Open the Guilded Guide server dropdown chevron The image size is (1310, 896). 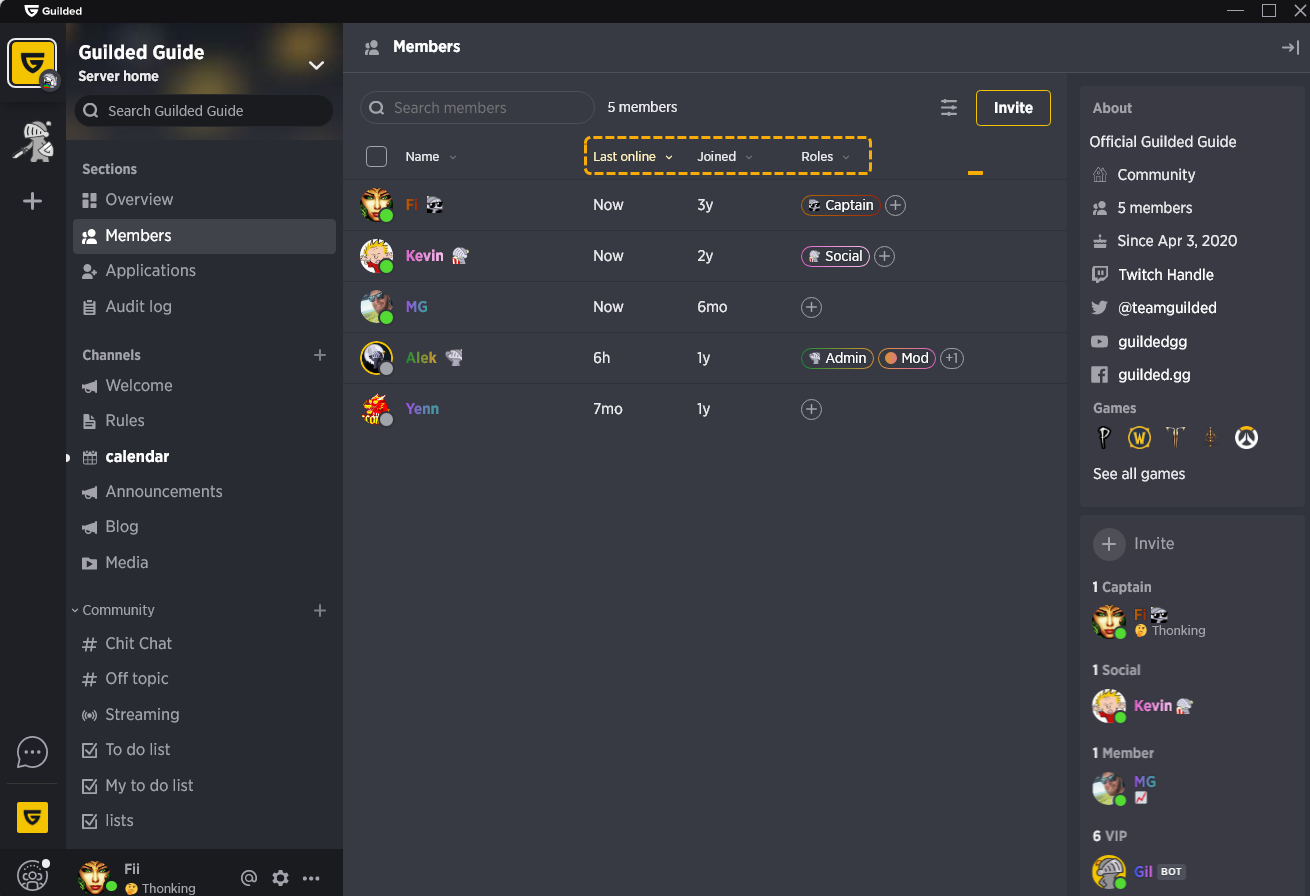pos(316,65)
